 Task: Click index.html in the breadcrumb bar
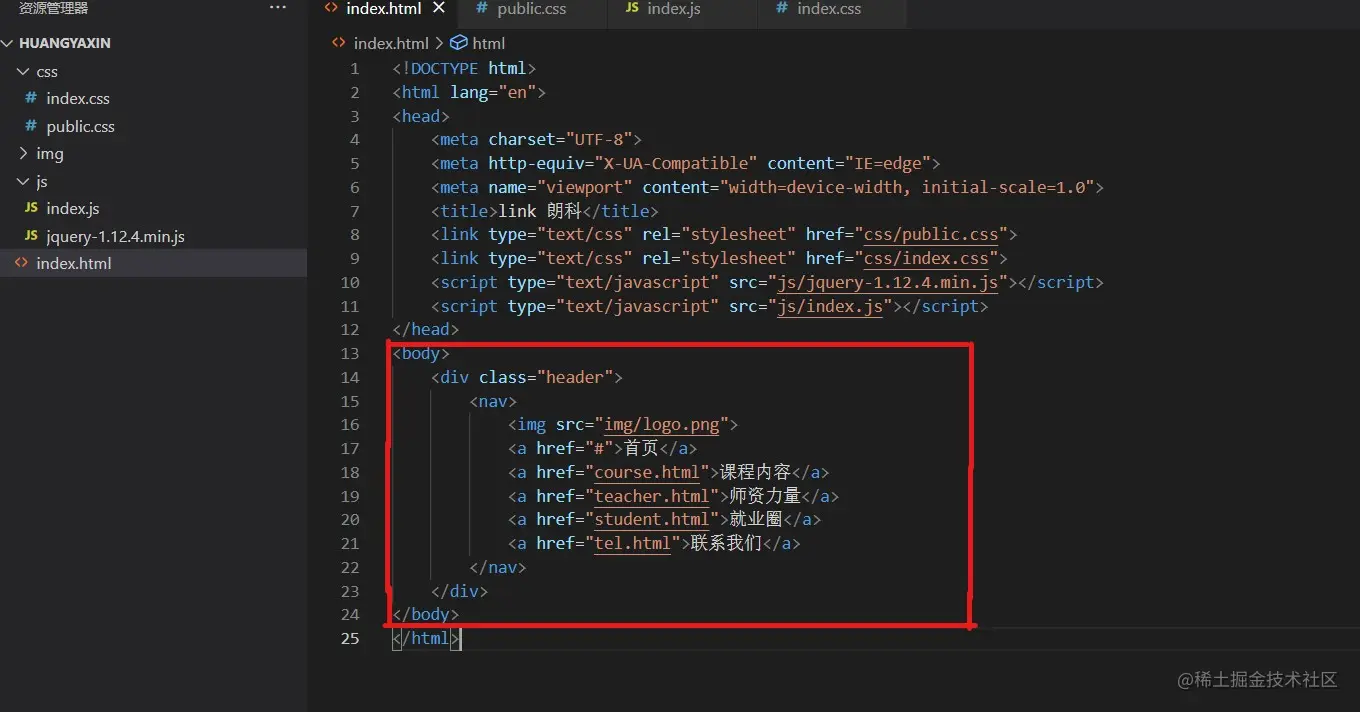(x=391, y=43)
